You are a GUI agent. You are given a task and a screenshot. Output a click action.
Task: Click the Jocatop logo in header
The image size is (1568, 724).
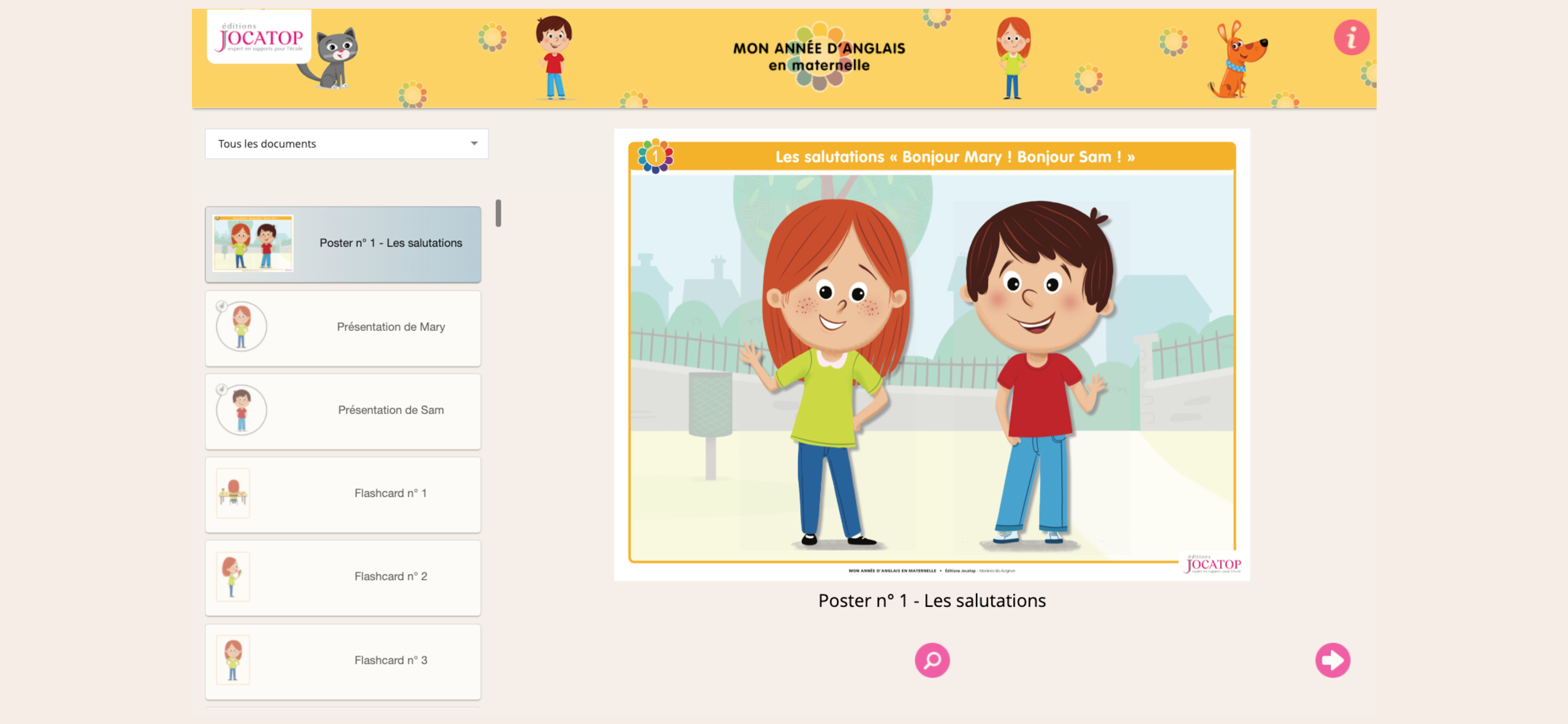(x=260, y=38)
